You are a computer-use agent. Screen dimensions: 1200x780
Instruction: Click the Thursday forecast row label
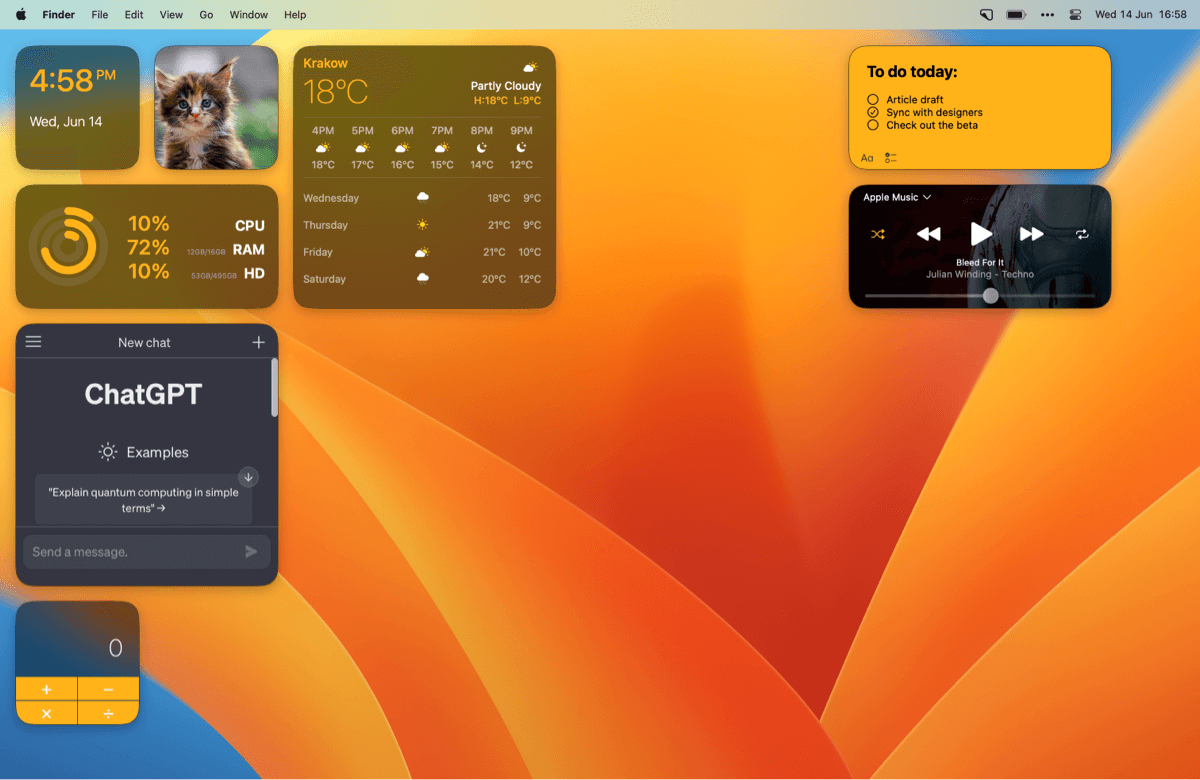[x=326, y=225]
